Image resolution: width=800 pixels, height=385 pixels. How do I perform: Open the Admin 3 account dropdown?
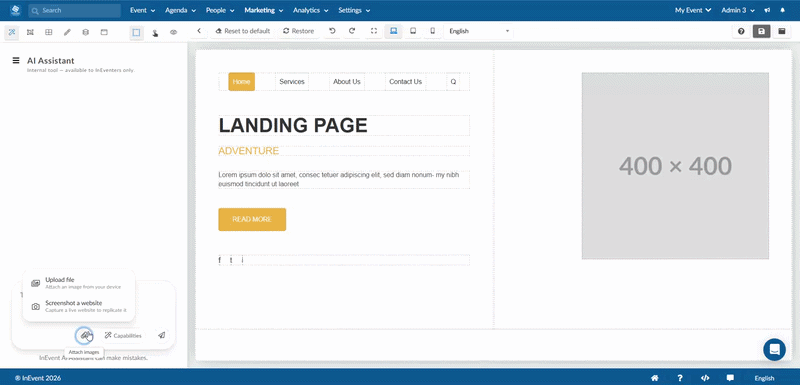(738, 10)
